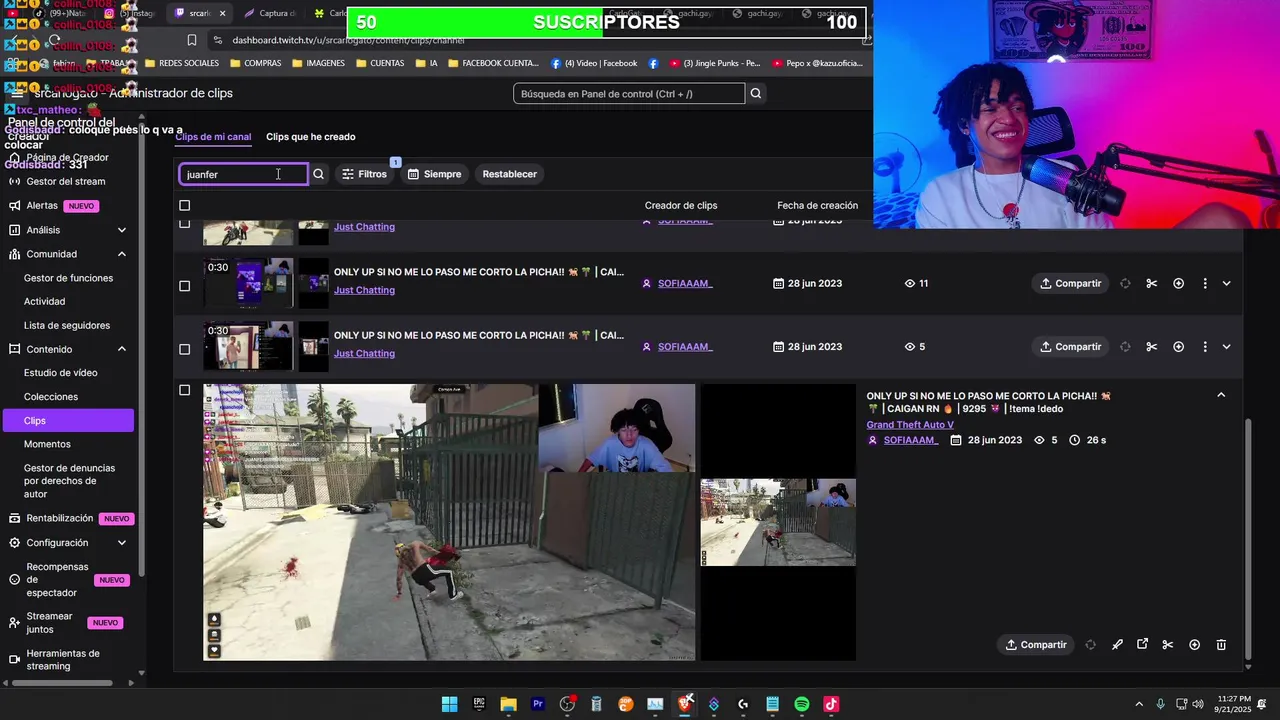
Task: Open scissors edit icon for the 11-views clip
Action: [1152, 283]
